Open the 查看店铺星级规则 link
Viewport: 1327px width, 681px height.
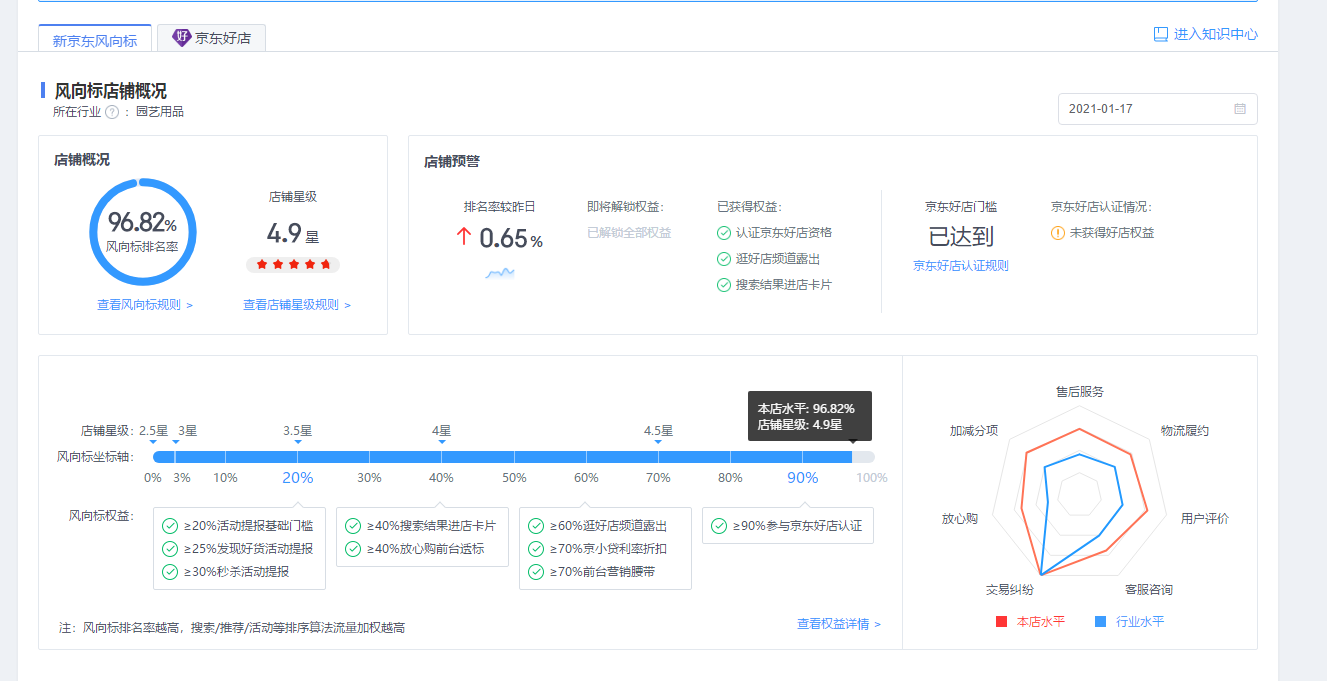[297, 305]
